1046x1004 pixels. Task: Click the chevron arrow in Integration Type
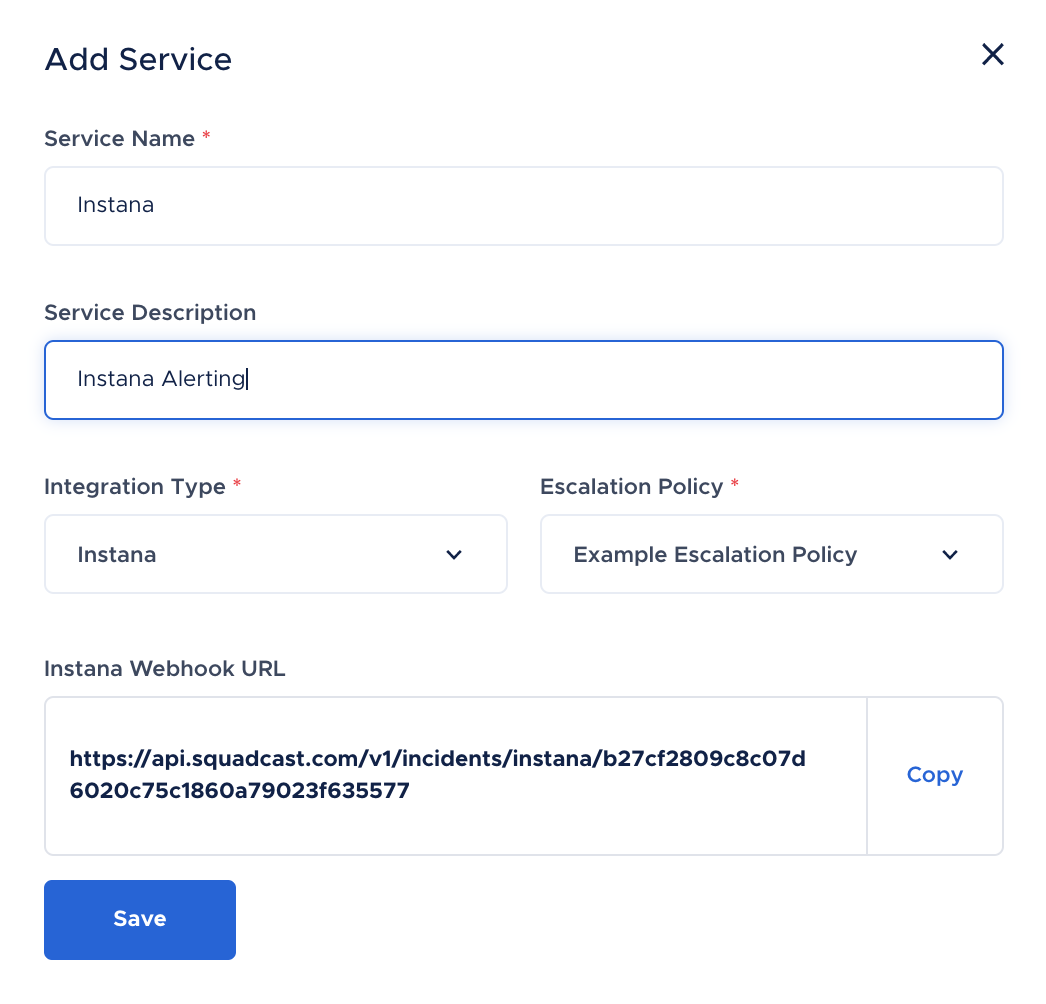pyautogui.click(x=454, y=555)
